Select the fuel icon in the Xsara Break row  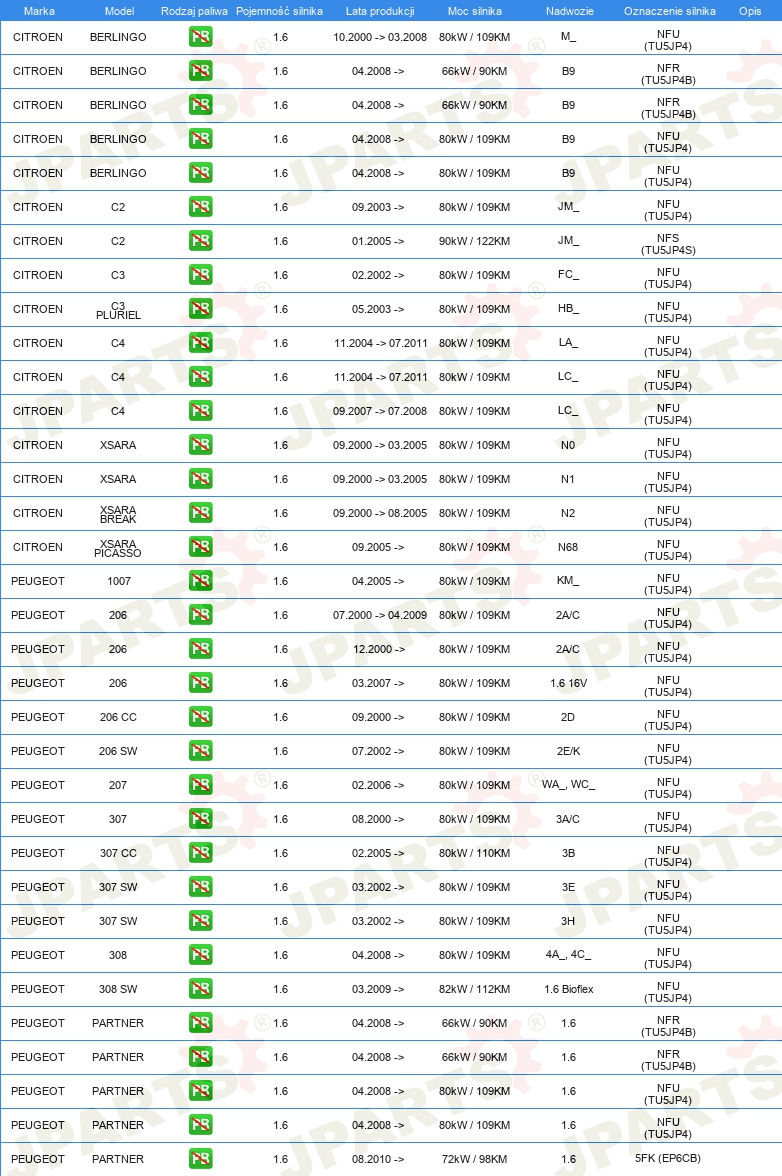coord(200,513)
